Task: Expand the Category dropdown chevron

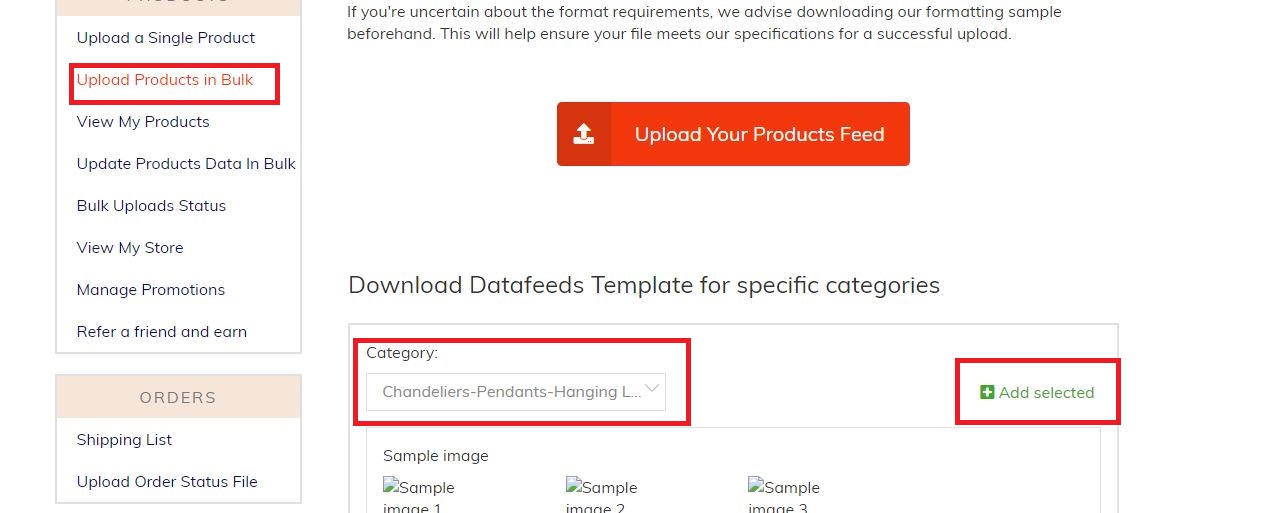Action: pos(652,390)
